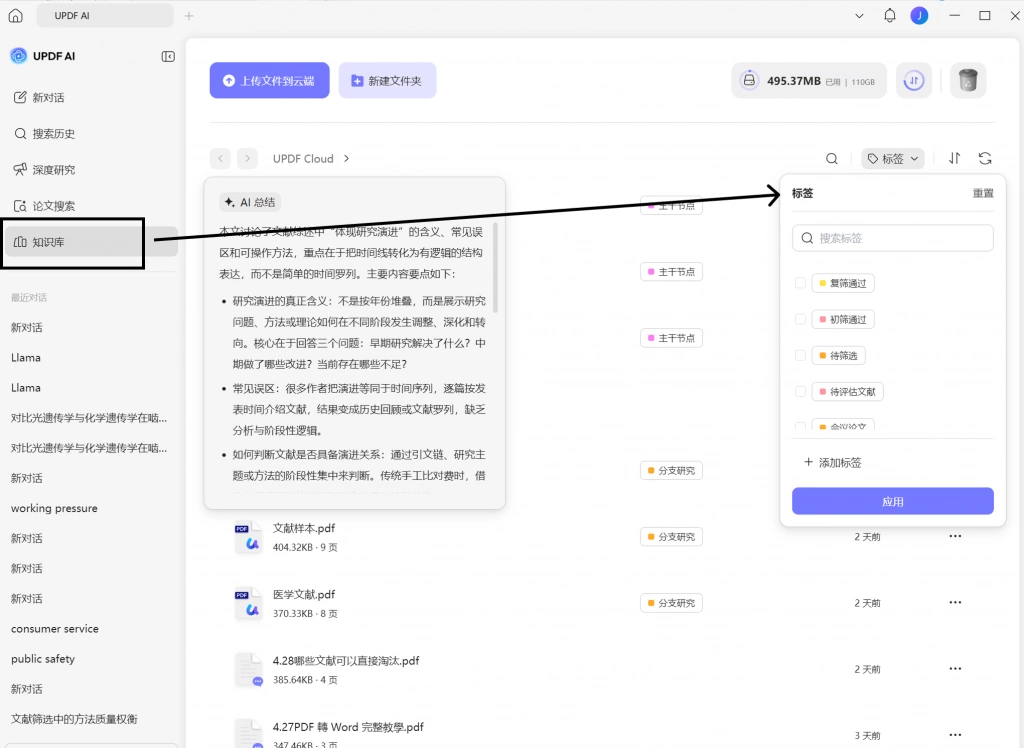Go to home icon in title bar
Screen dimensions: 1024x748
pyautogui.click(x=16, y=16)
